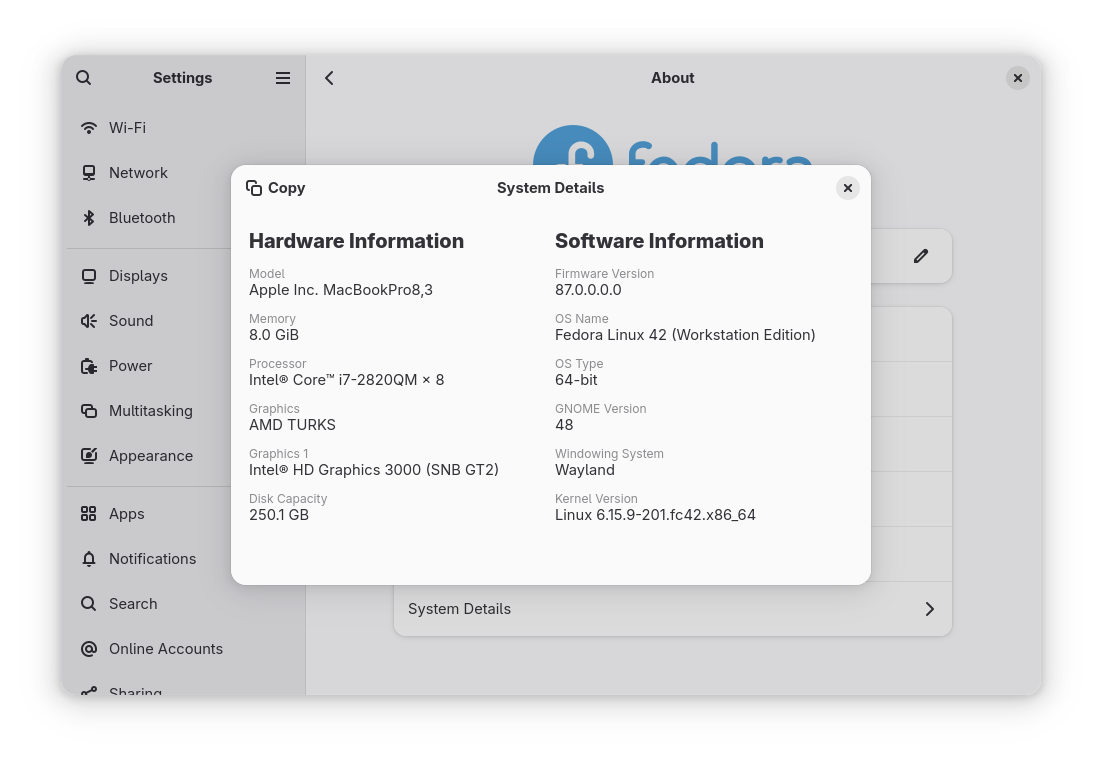Click the Software Information heading
1102x762 pixels.
point(659,241)
